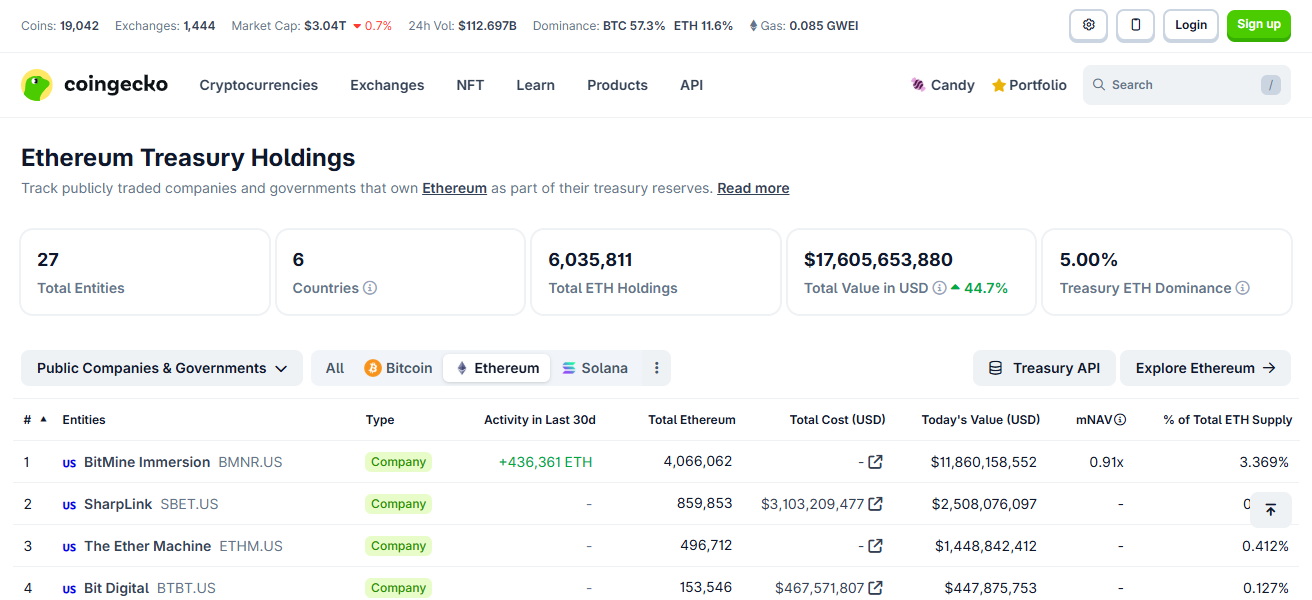
Task: Enable the All assets filter
Action: (x=334, y=368)
